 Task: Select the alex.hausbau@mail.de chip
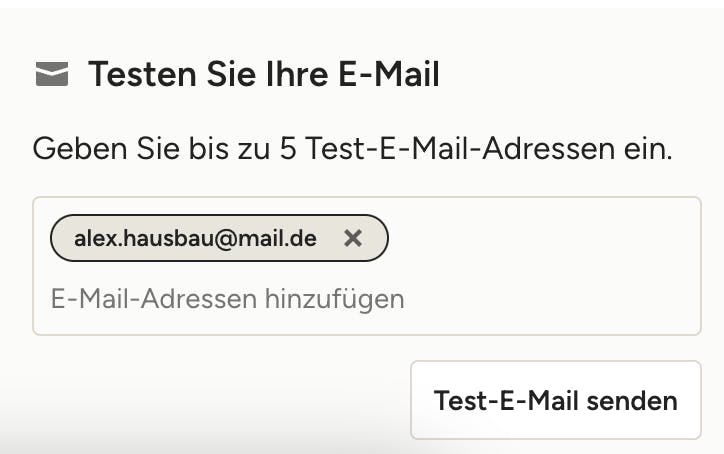[x=195, y=238]
